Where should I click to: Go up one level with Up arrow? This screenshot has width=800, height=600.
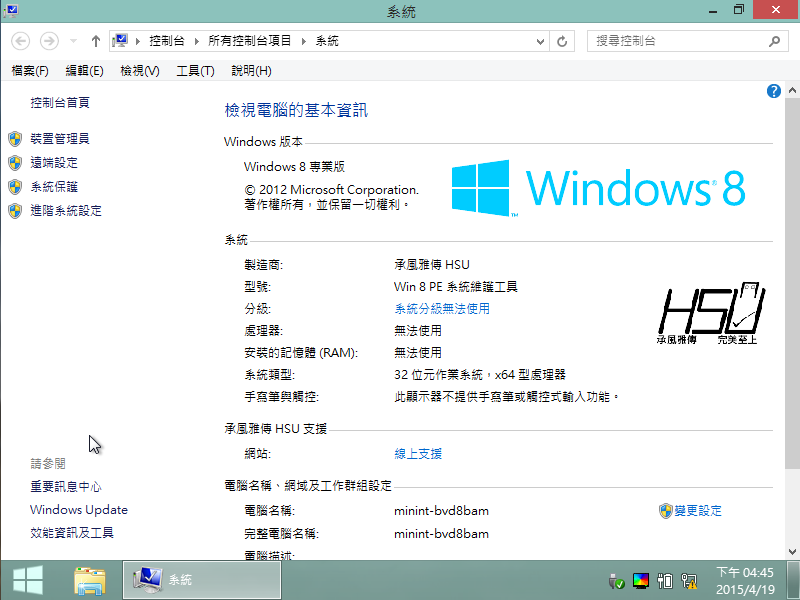pos(95,41)
